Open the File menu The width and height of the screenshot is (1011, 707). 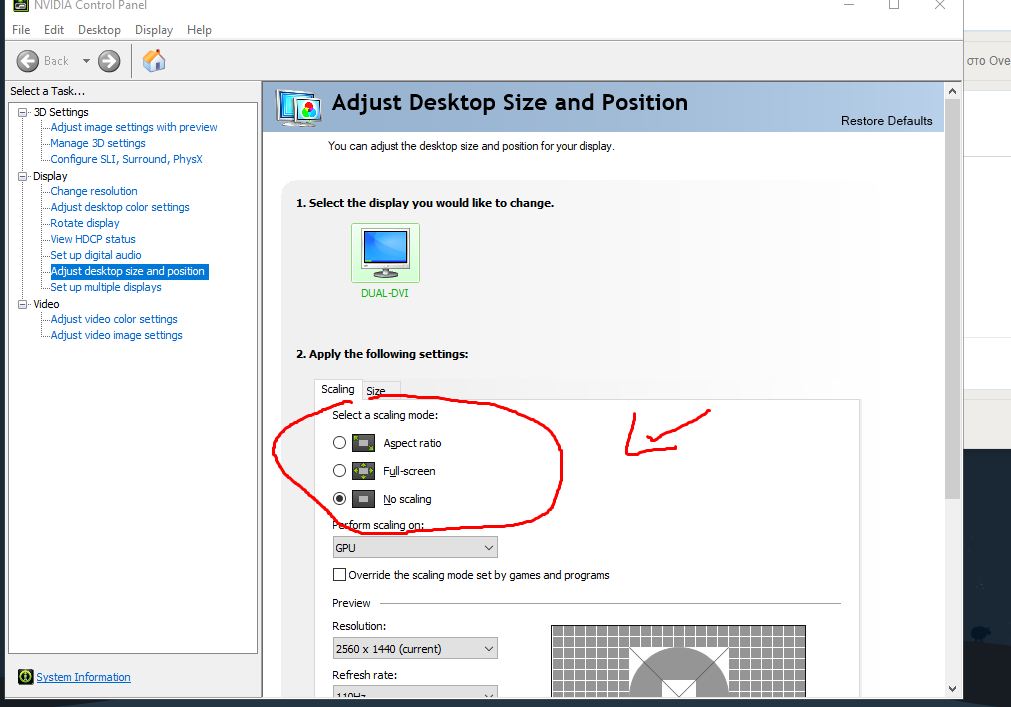click(x=21, y=30)
